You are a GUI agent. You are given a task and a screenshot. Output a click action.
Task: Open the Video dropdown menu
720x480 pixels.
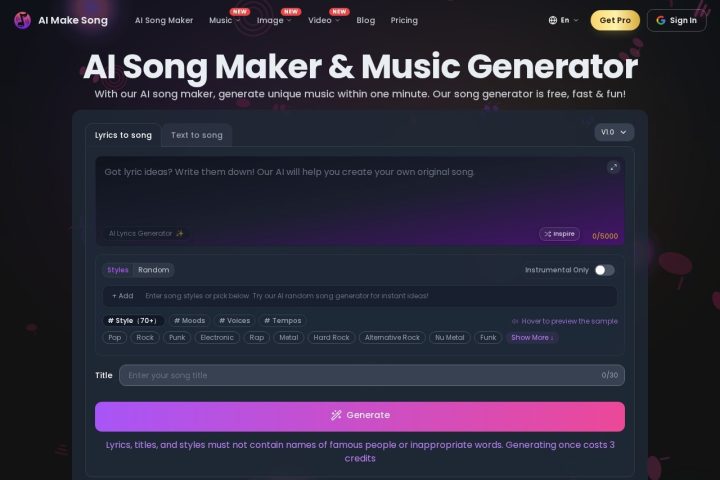tap(324, 20)
